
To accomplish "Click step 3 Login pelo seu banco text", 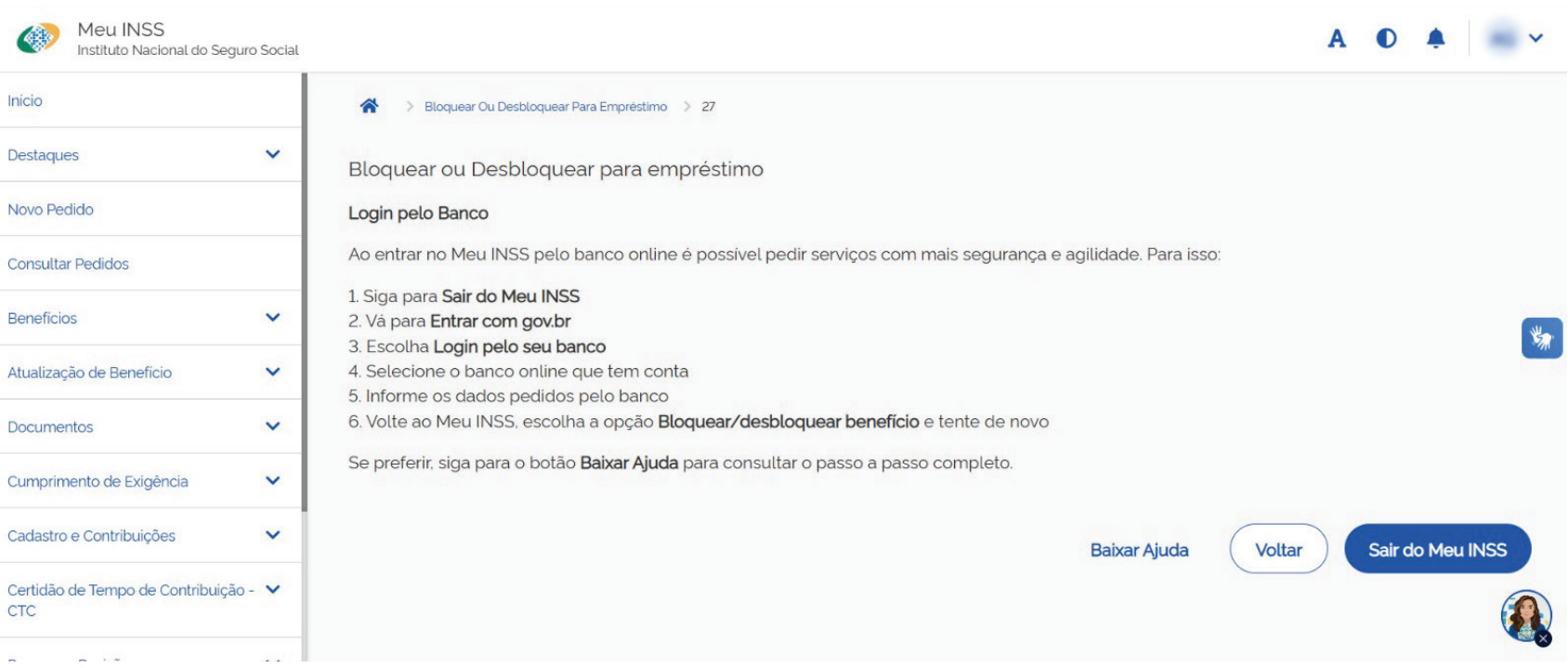I will click(519, 347).
